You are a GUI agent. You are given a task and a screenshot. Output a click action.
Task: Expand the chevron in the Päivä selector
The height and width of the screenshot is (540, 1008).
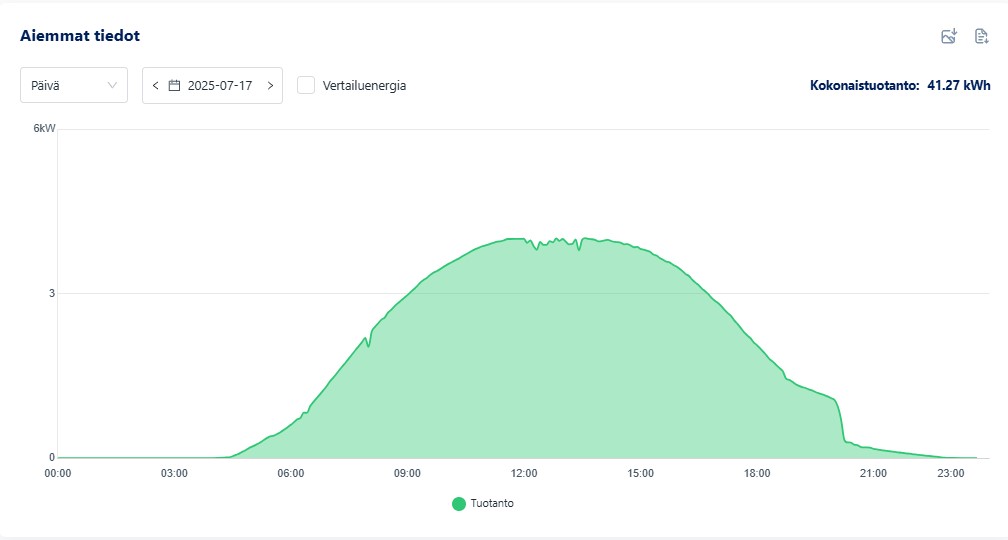click(112, 86)
